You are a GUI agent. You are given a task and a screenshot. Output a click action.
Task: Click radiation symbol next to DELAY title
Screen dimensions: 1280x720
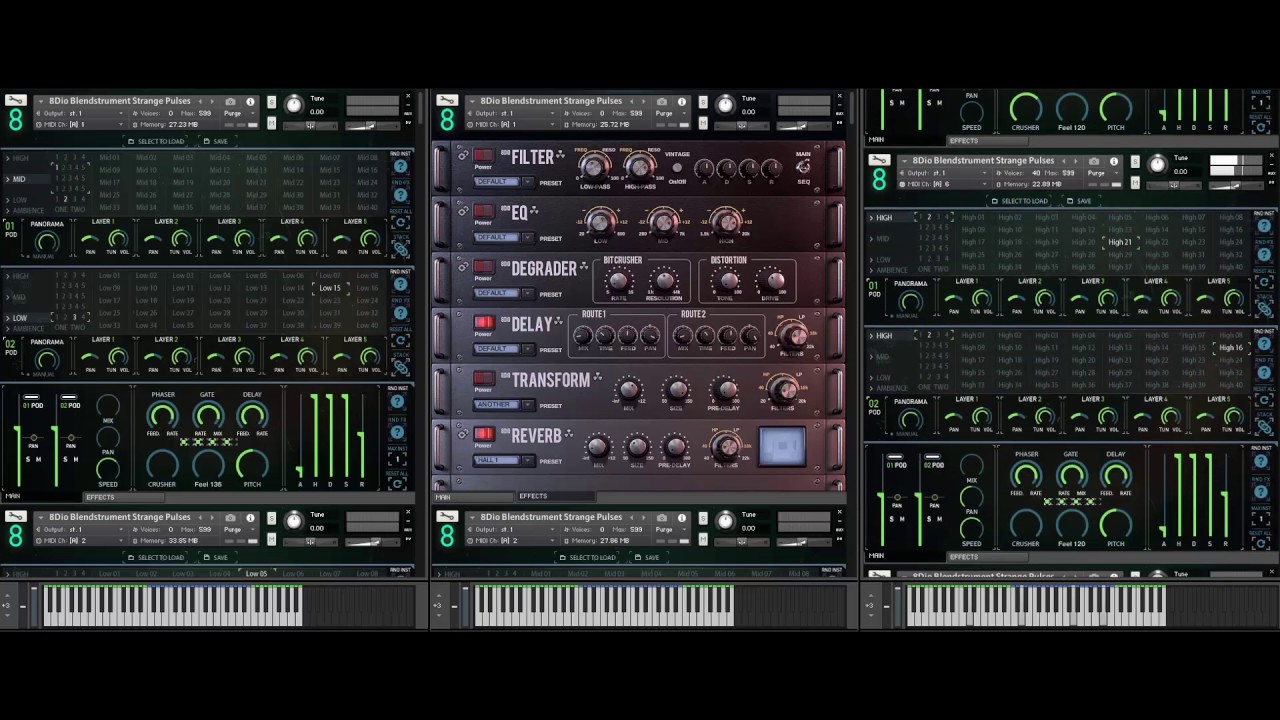pyautogui.click(x=560, y=323)
